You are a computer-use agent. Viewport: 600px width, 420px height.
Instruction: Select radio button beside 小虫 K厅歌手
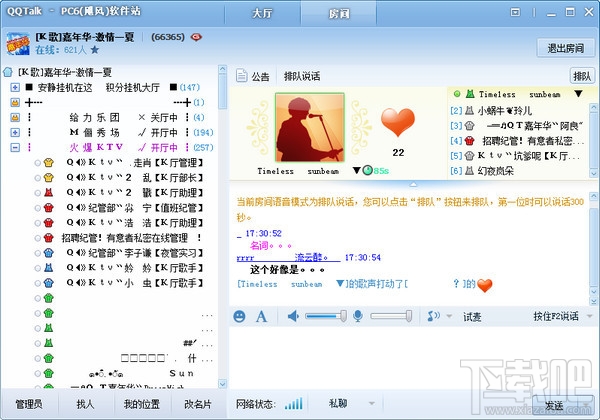pyautogui.click(x=38, y=283)
